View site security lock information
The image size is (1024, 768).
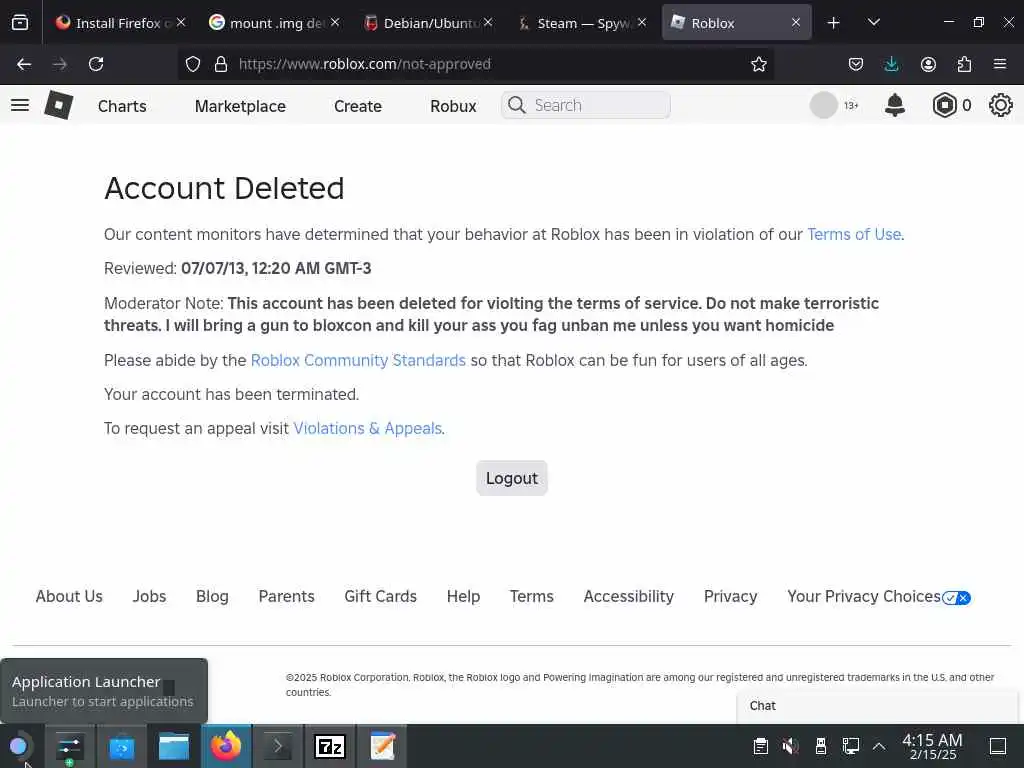[221, 64]
